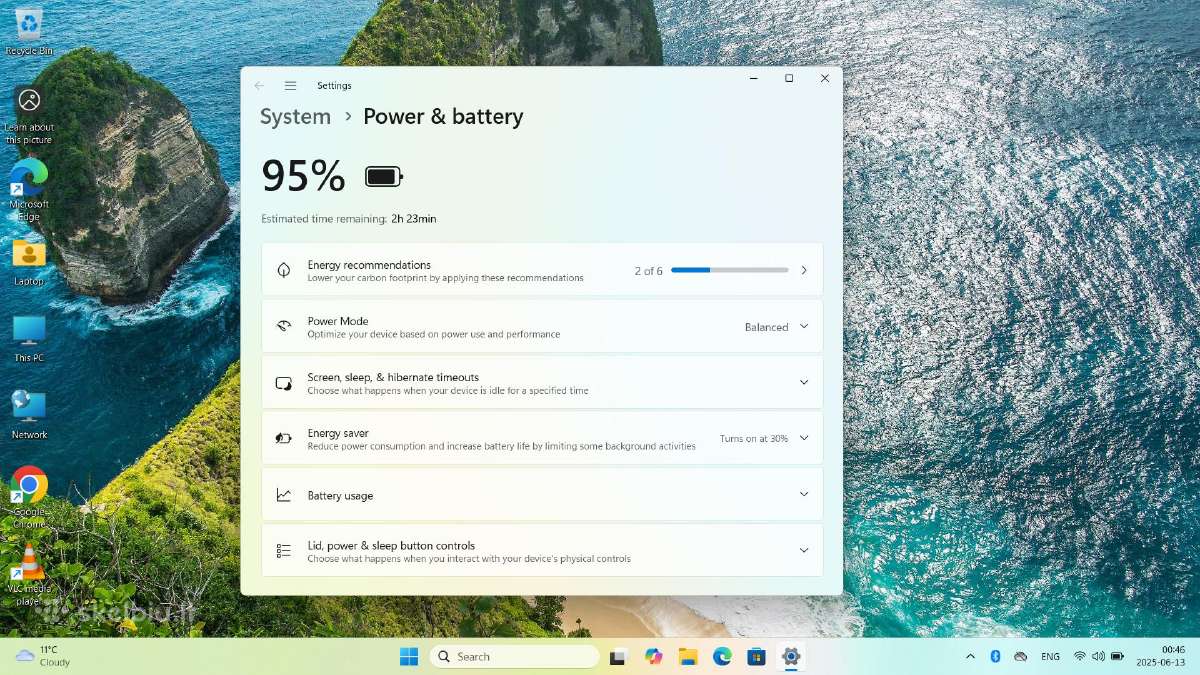Open the Power Mode 'Balanced' dropdown
1200x675 pixels.
click(777, 327)
